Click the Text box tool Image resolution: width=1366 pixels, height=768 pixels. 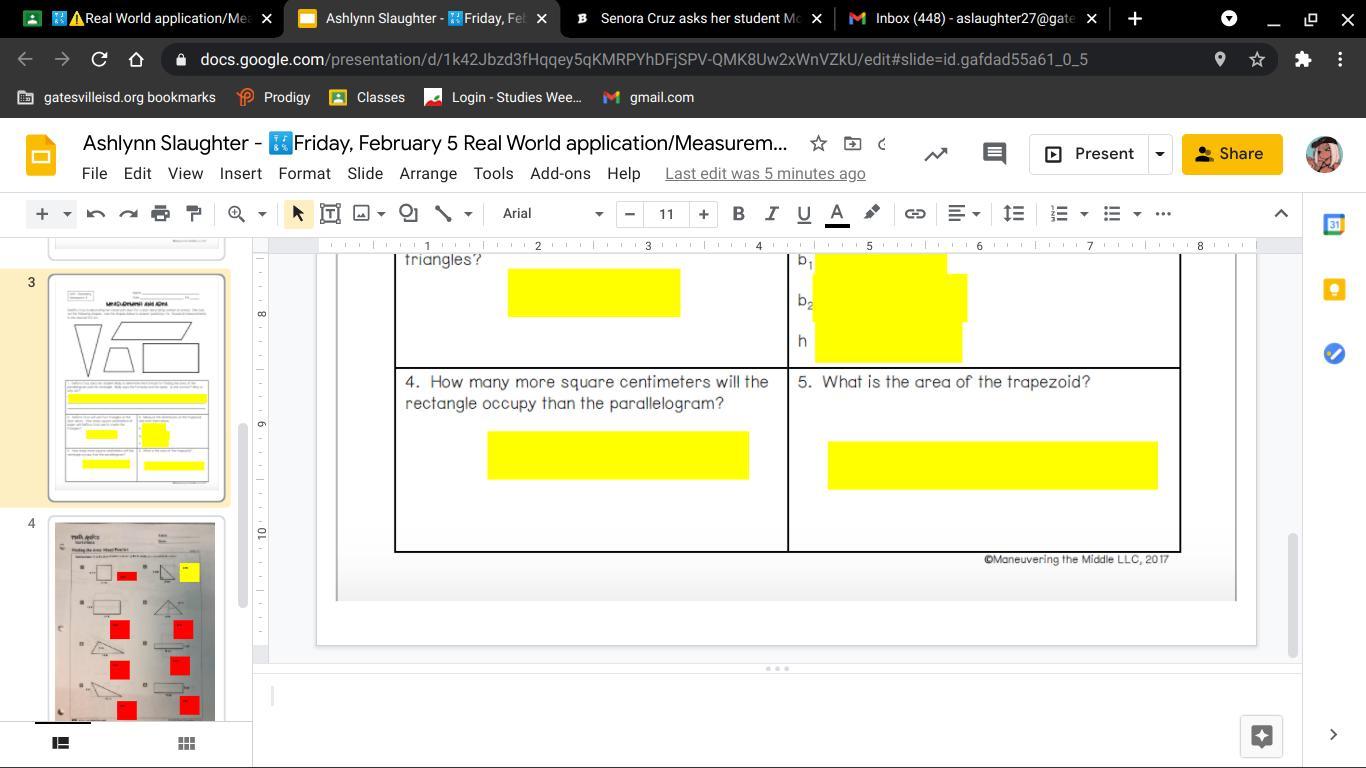coord(330,213)
